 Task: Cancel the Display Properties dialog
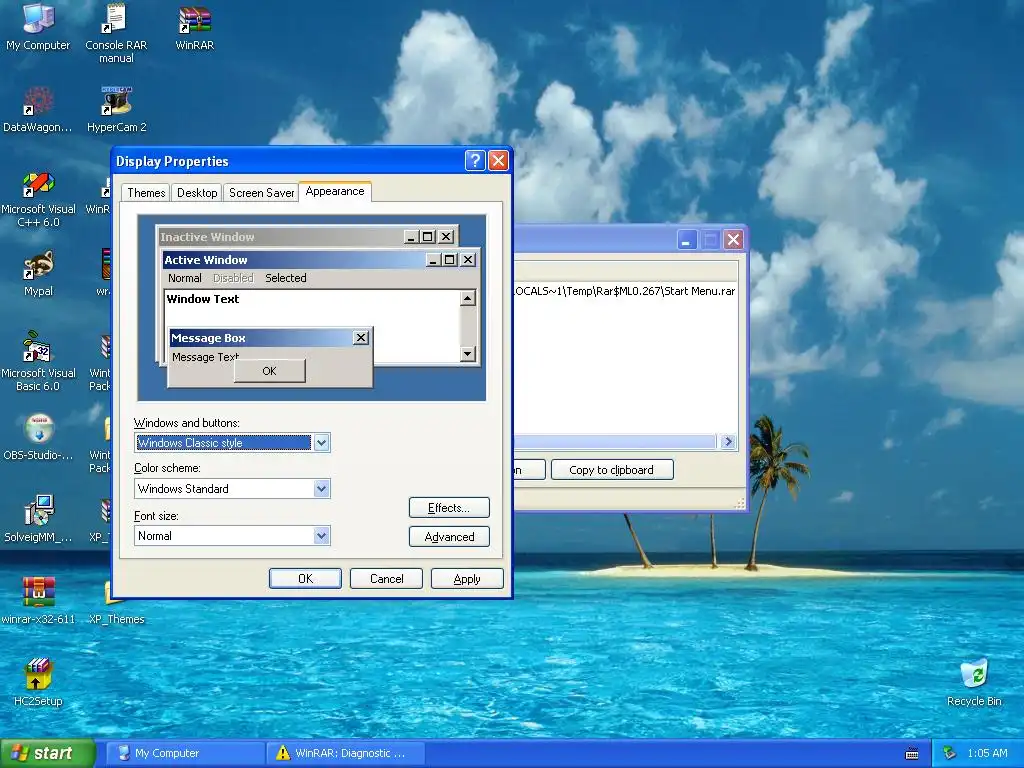(386, 579)
